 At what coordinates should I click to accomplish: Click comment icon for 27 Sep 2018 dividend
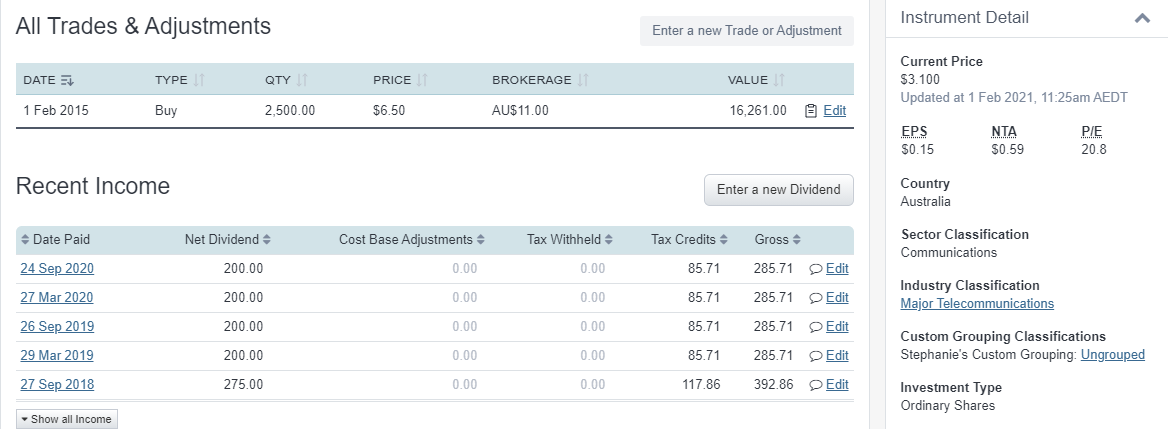click(x=816, y=385)
